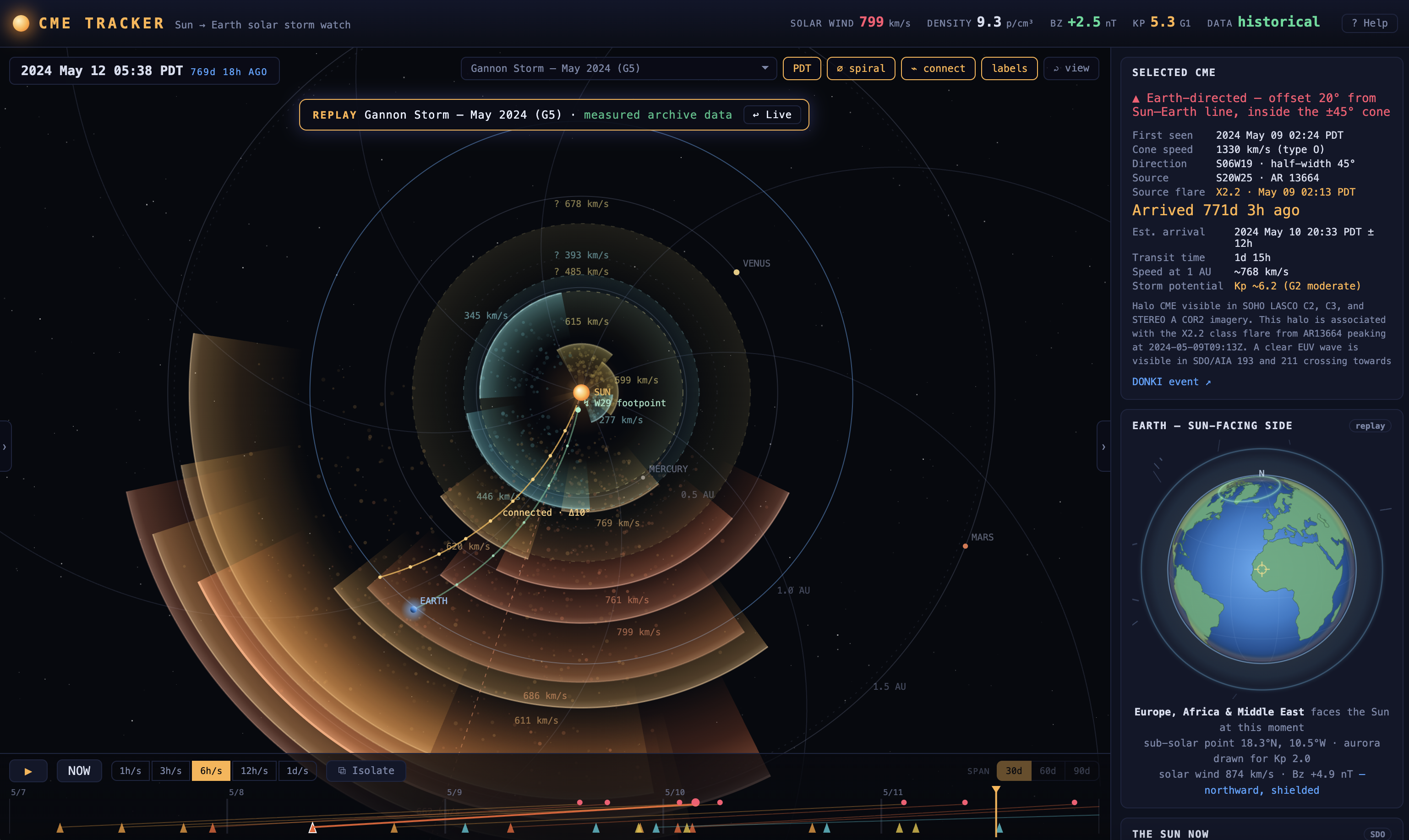This screenshot has height=840, width=1409.
Task: Toggle the connect overlay
Action: tap(938, 69)
